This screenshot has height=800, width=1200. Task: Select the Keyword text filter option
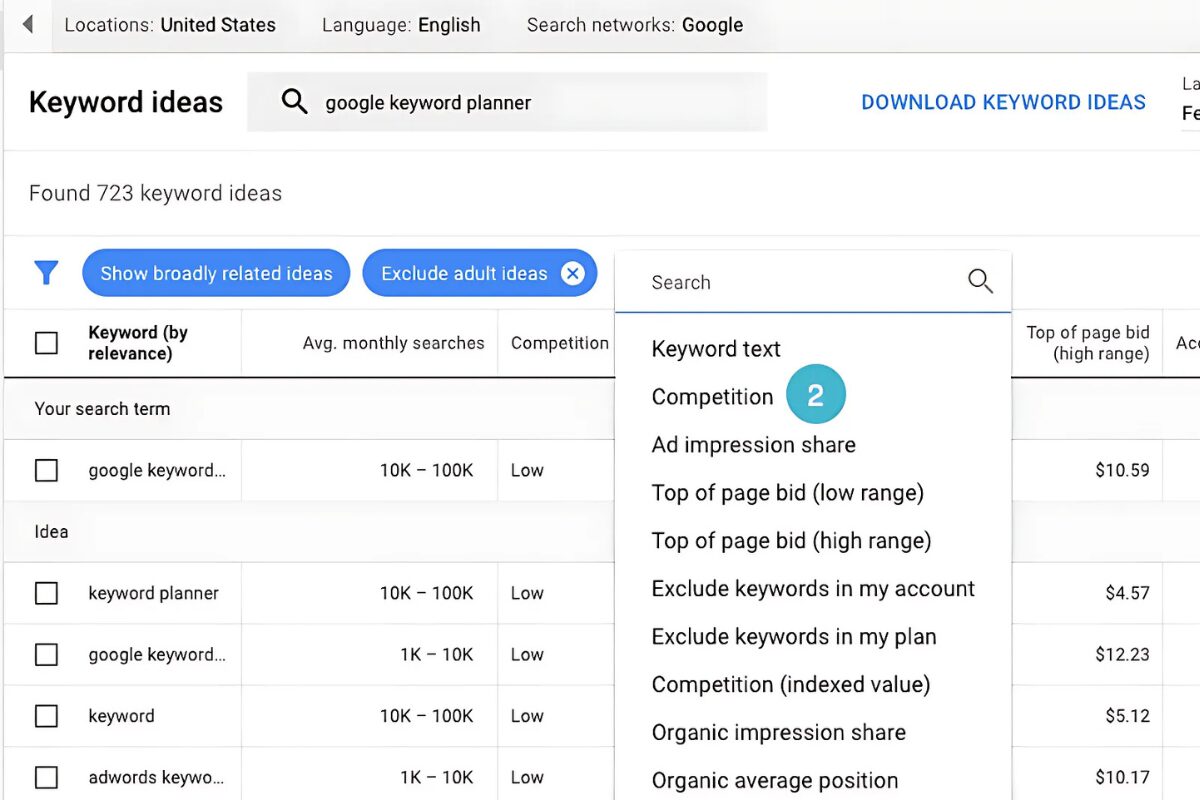[716, 349]
